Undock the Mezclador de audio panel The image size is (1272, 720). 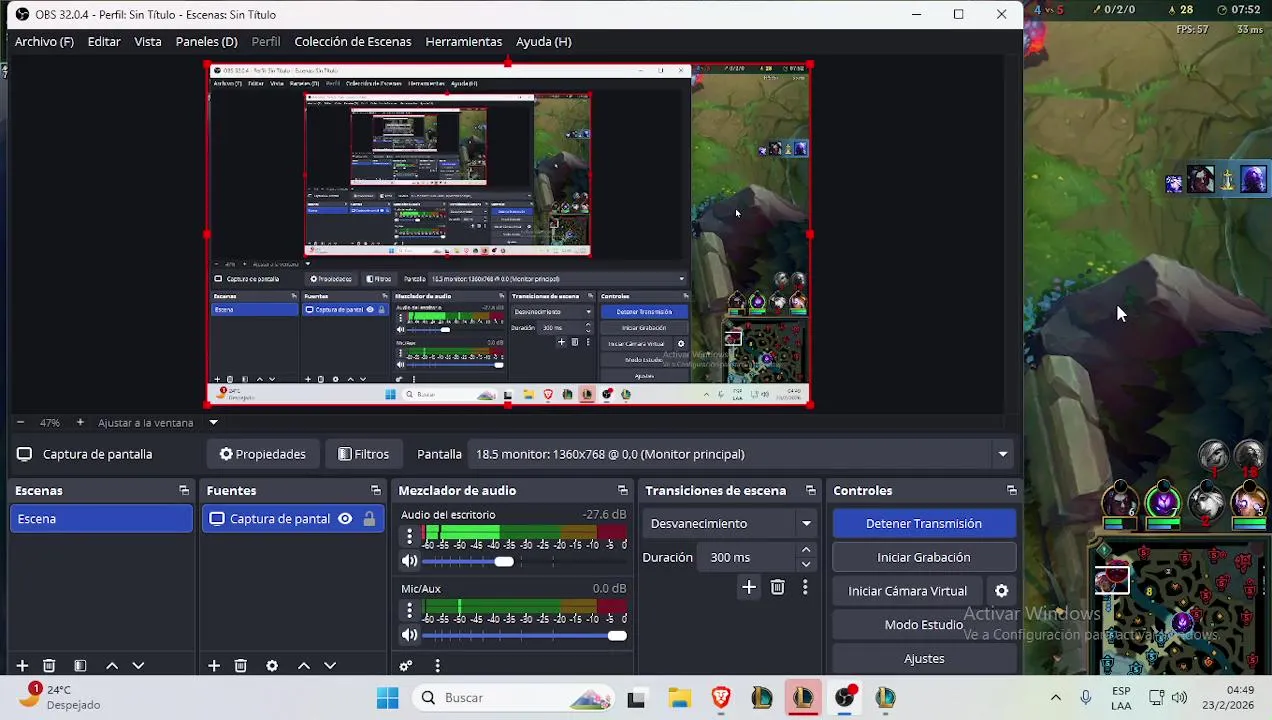pos(623,491)
